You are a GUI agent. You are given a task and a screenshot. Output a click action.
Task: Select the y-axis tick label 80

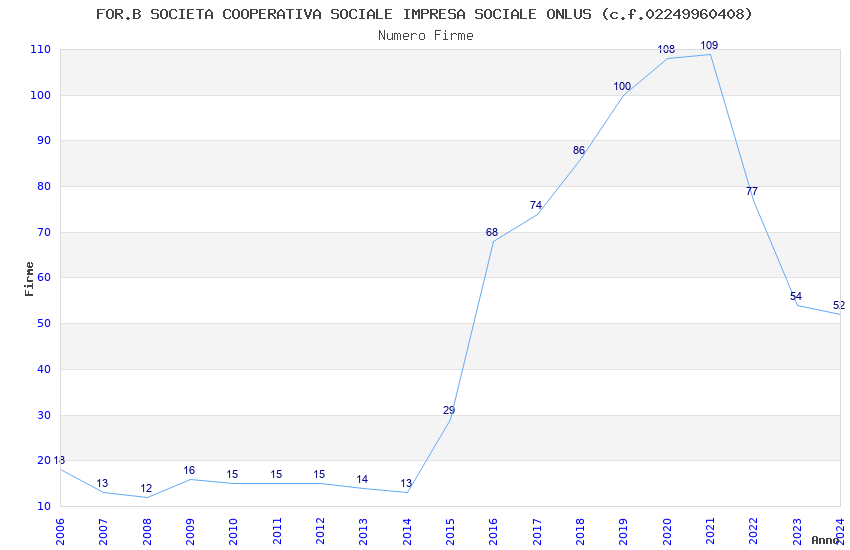point(44,186)
